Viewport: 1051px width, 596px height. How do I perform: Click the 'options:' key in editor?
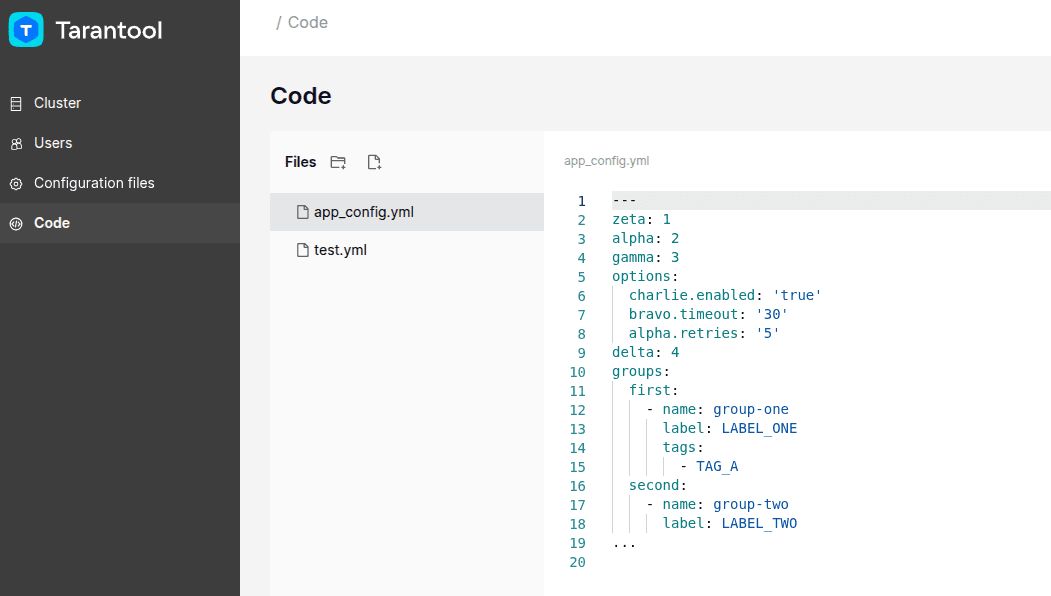[645, 276]
